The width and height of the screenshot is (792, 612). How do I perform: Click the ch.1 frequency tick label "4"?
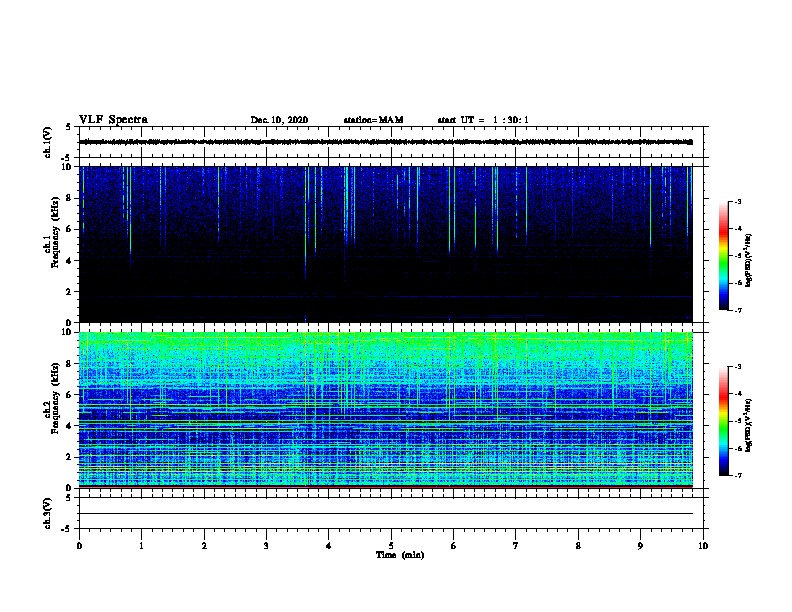[69, 261]
